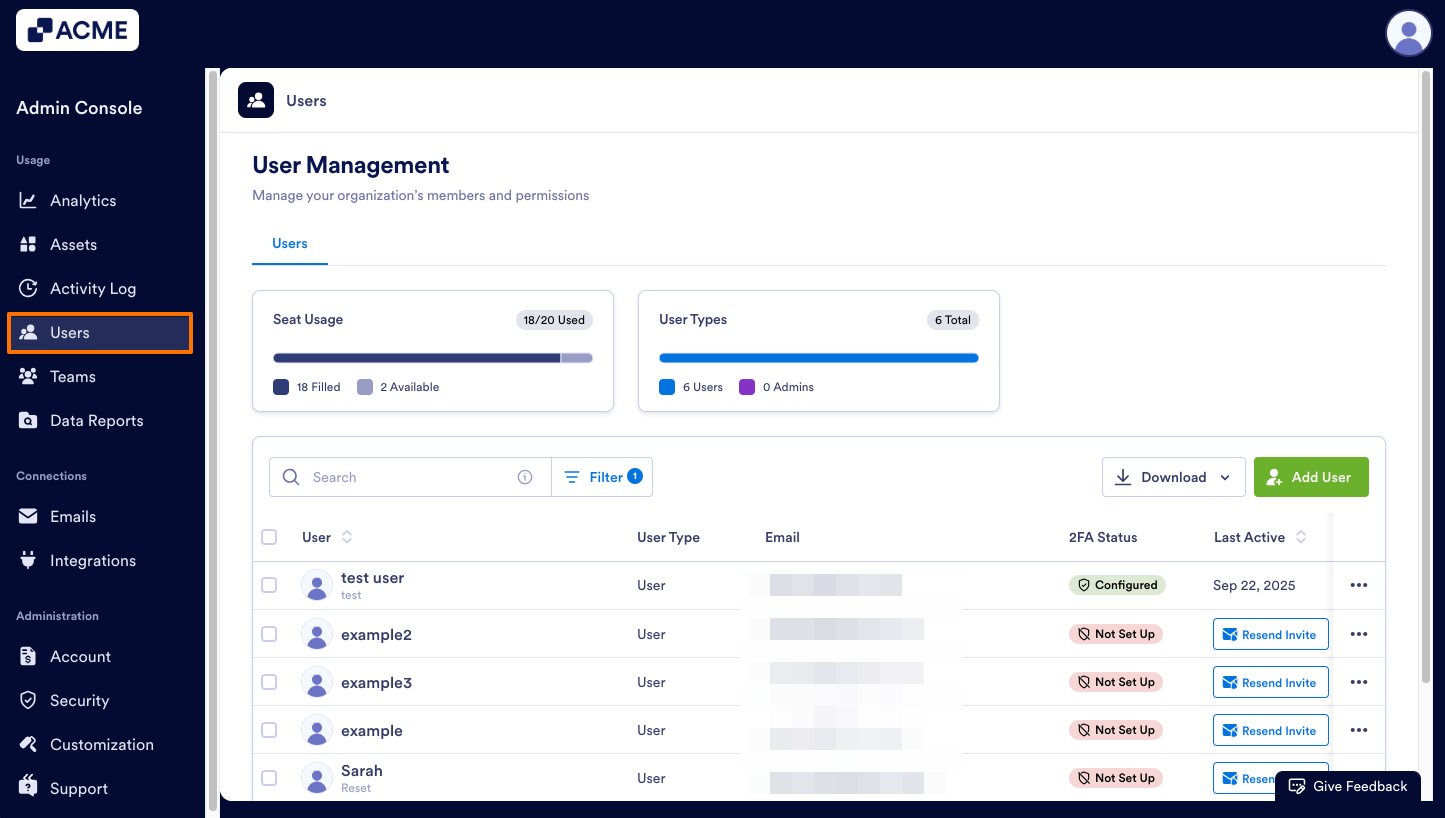1445x818 pixels.
Task: Sort by the User column arrows
Action: [x=347, y=537]
